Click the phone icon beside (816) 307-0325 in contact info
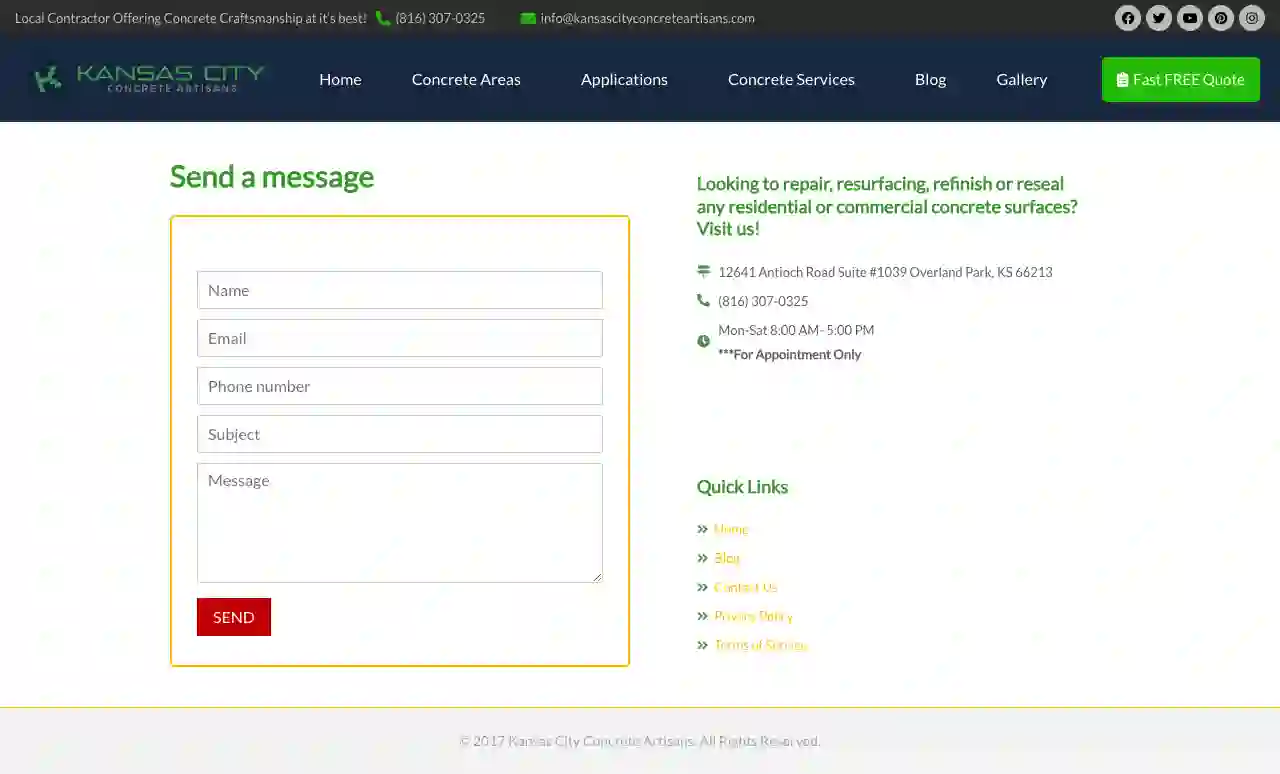Image resolution: width=1280 pixels, height=774 pixels. coord(703,301)
